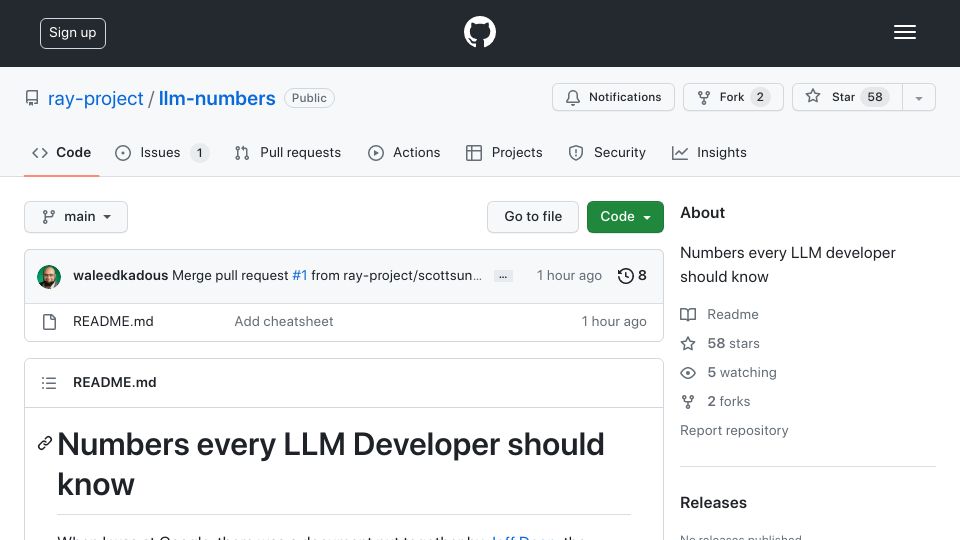Open the waleedkadous author link

[121, 276]
